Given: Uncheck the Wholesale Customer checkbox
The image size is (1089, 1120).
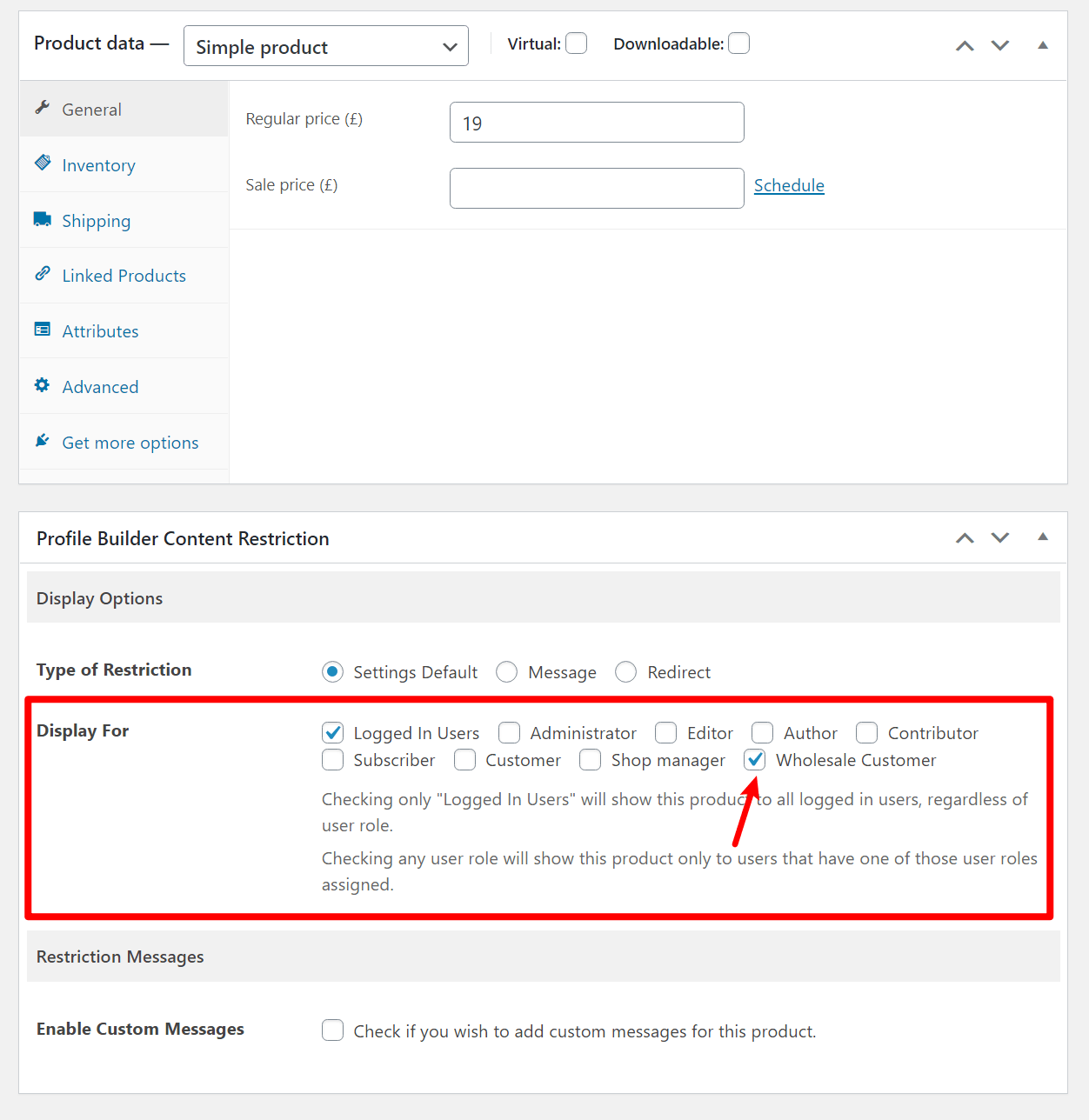Looking at the screenshot, I should coord(755,760).
